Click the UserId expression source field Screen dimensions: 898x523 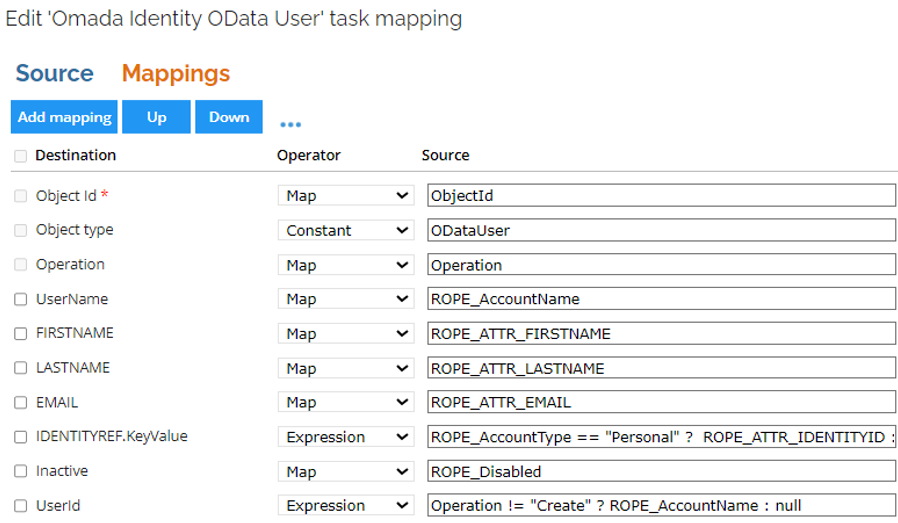[x=661, y=505]
